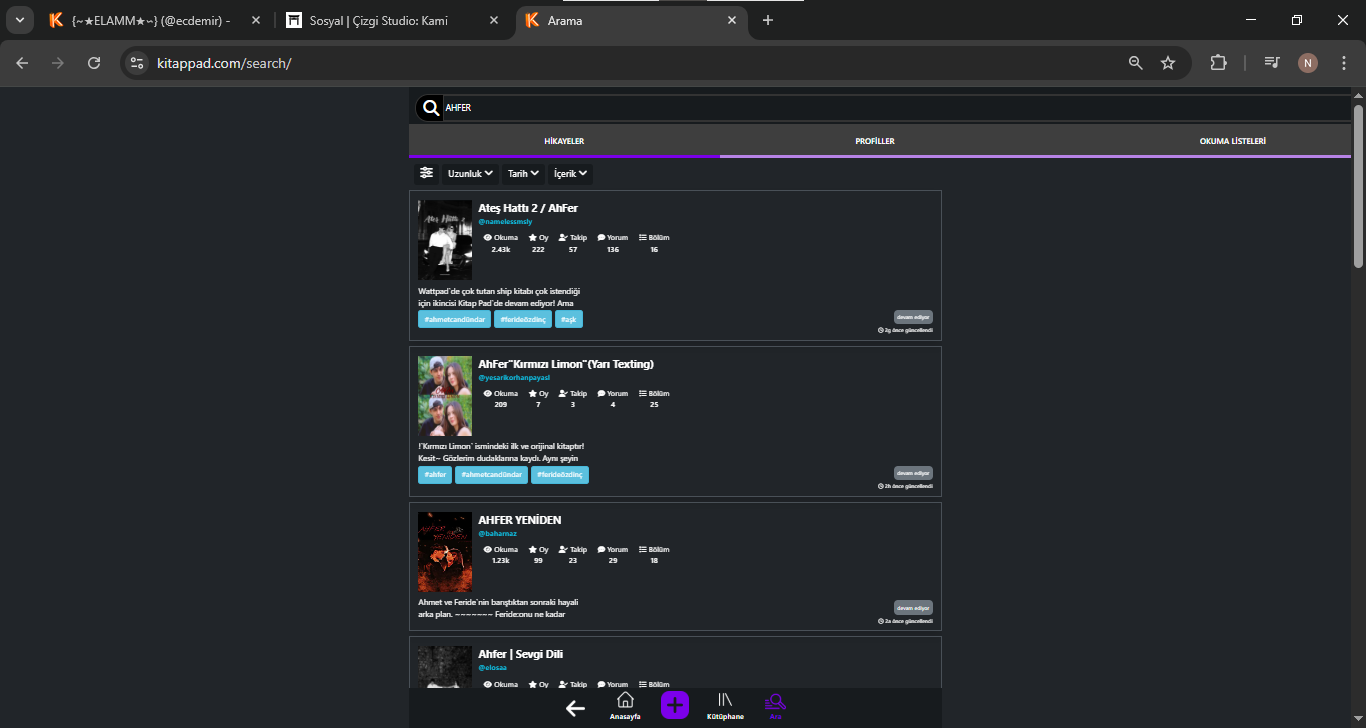Screen dimensions: 1366x728
Task: Click the magnifier search icon beside AHFER
Action: click(430, 108)
